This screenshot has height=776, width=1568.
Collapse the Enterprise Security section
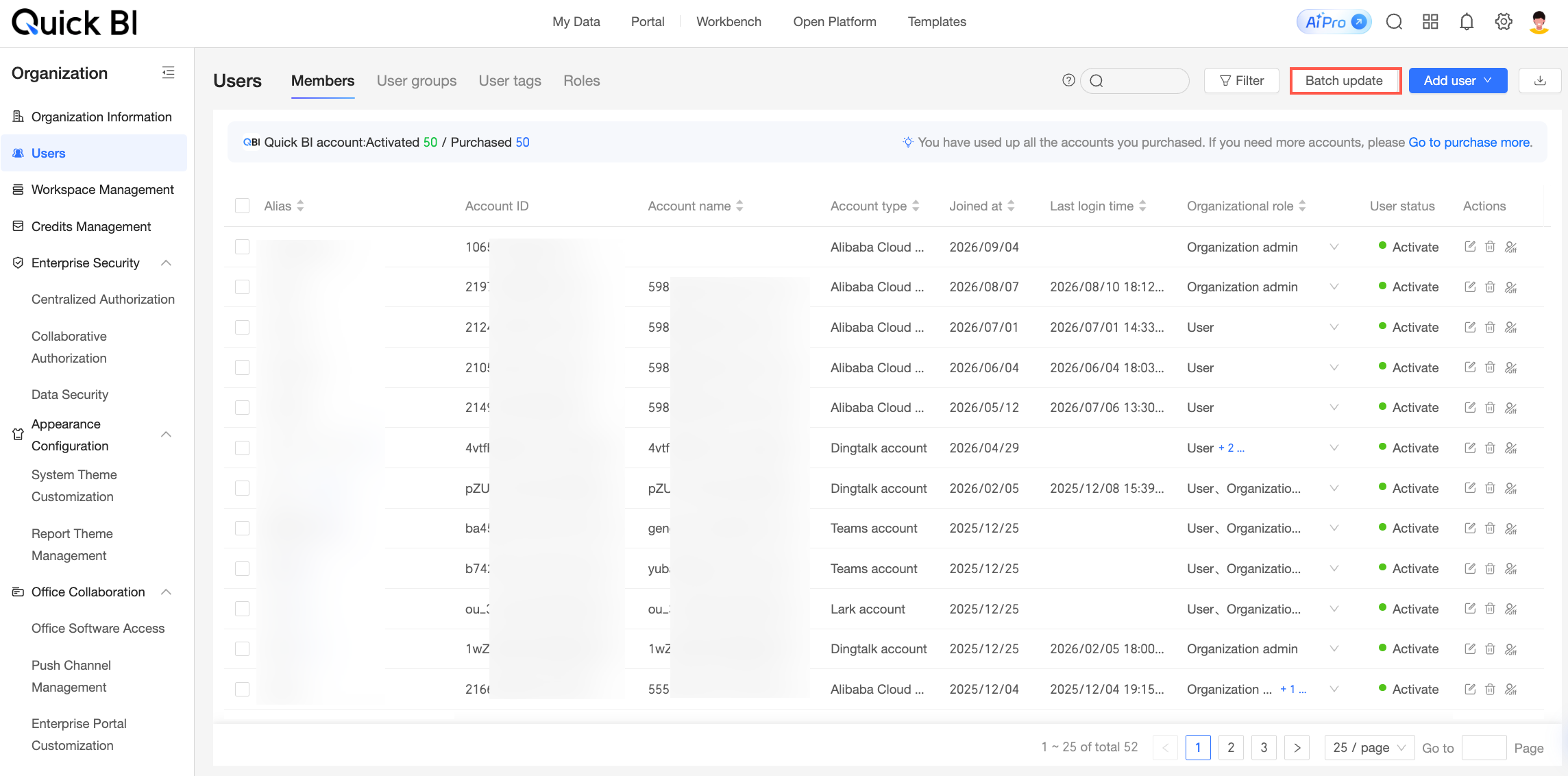[x=166, y=263]
